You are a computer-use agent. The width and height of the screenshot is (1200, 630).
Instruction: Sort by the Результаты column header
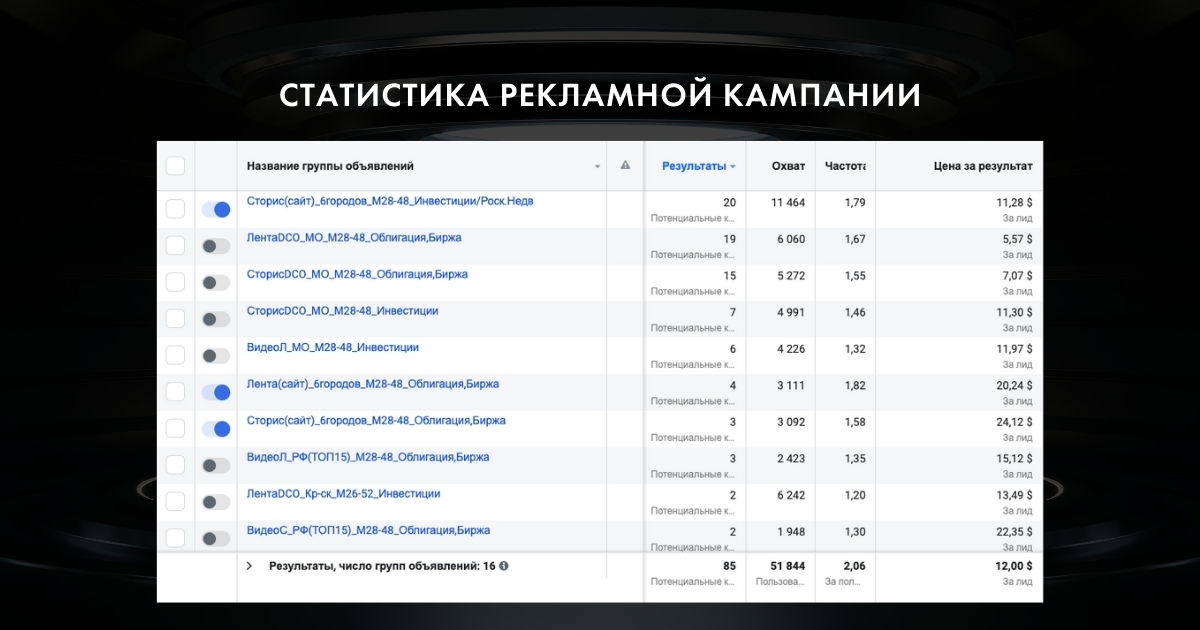pyautogui.click(x=698, y=166)
